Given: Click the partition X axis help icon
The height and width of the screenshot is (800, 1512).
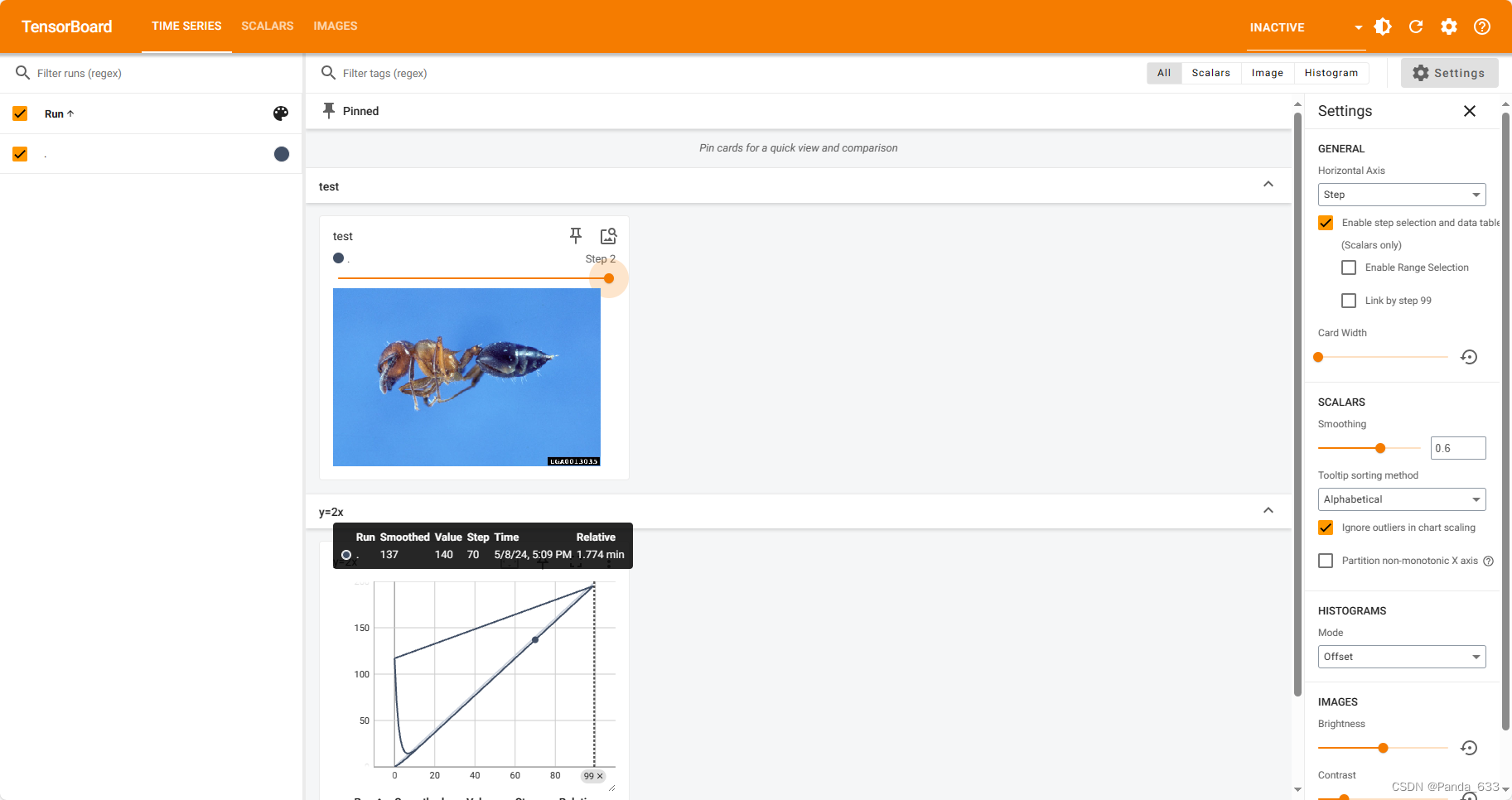Looking at the screenshot, I should (1488, 561).
